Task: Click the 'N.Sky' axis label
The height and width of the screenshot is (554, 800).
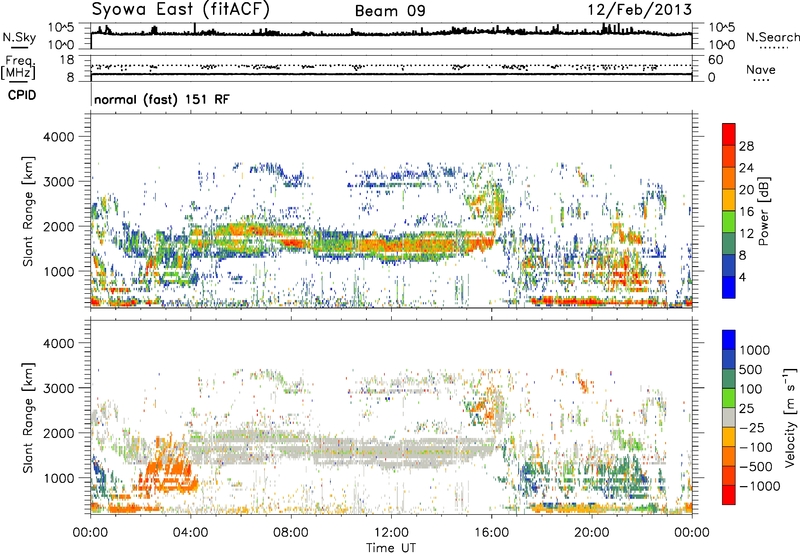Action: point(19,38)
